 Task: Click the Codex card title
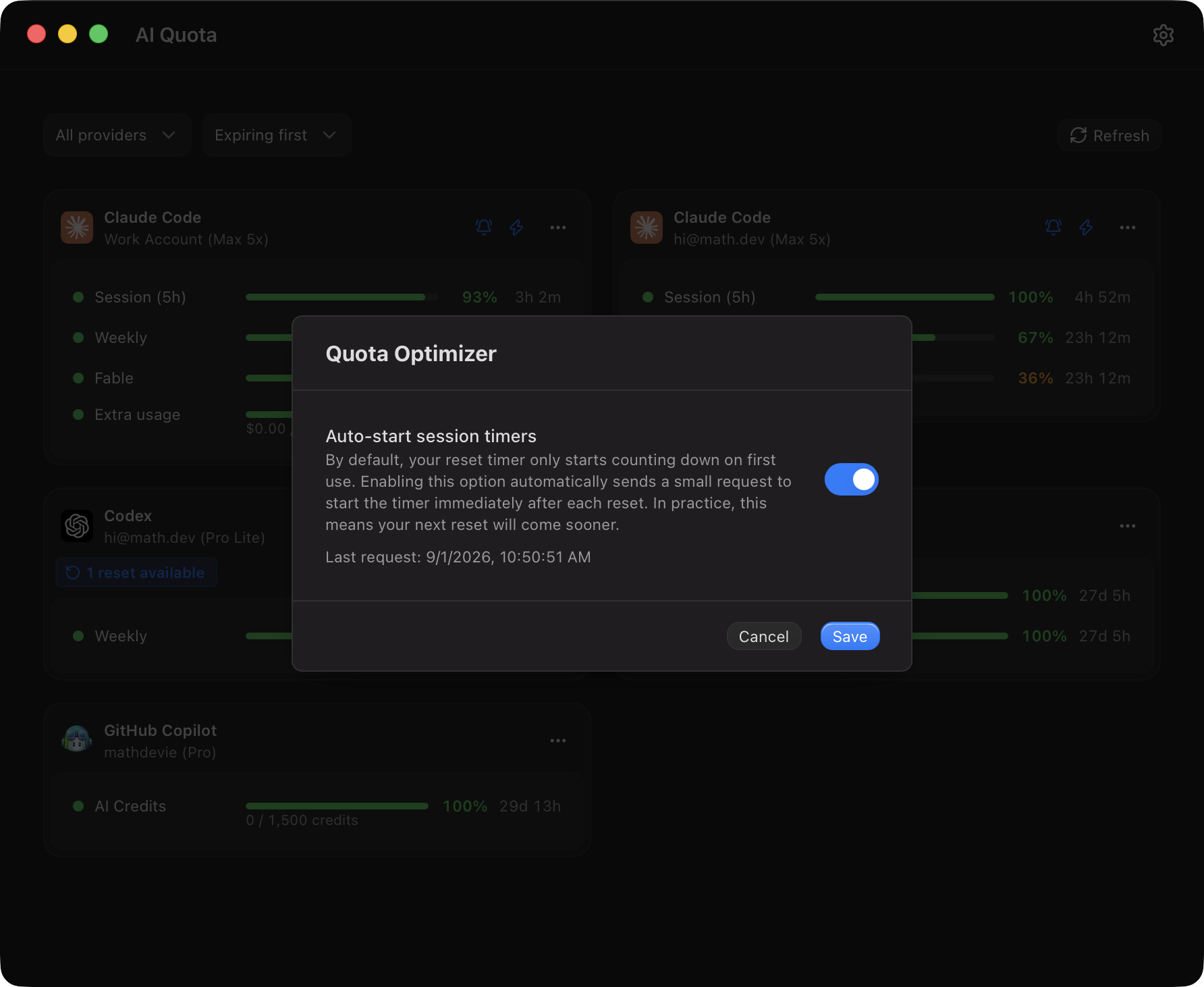[128, 516]
